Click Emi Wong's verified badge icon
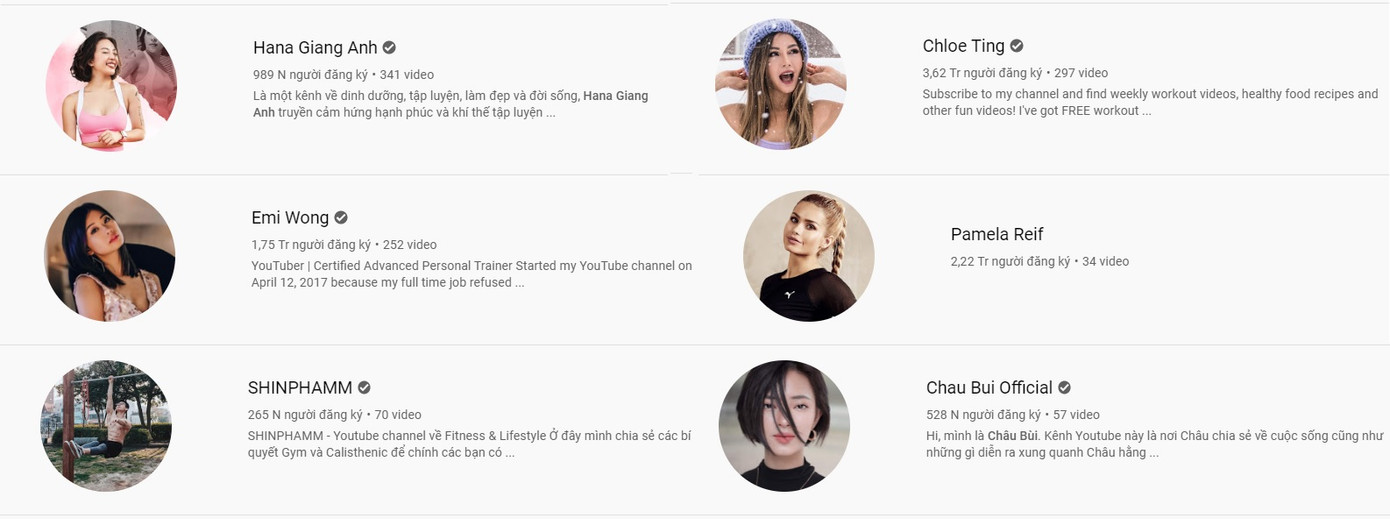The width and height of the screenshot is (1390, 519). point(341,217)
